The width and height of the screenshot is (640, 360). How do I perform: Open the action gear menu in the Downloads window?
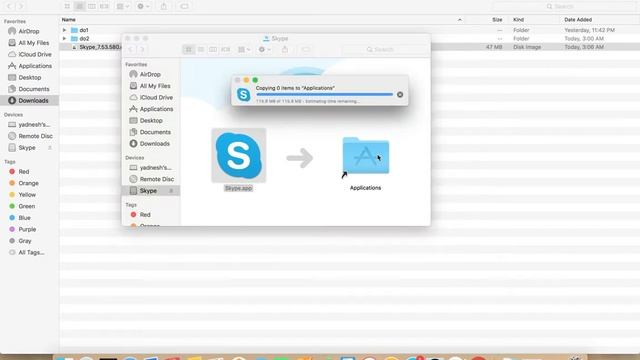click(143, 7)
